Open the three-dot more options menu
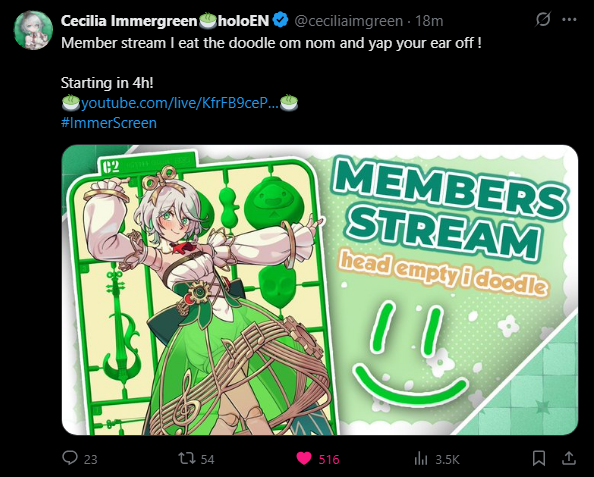Image resolution: width=594 pixels, height=477 pixels. point(569,20)
